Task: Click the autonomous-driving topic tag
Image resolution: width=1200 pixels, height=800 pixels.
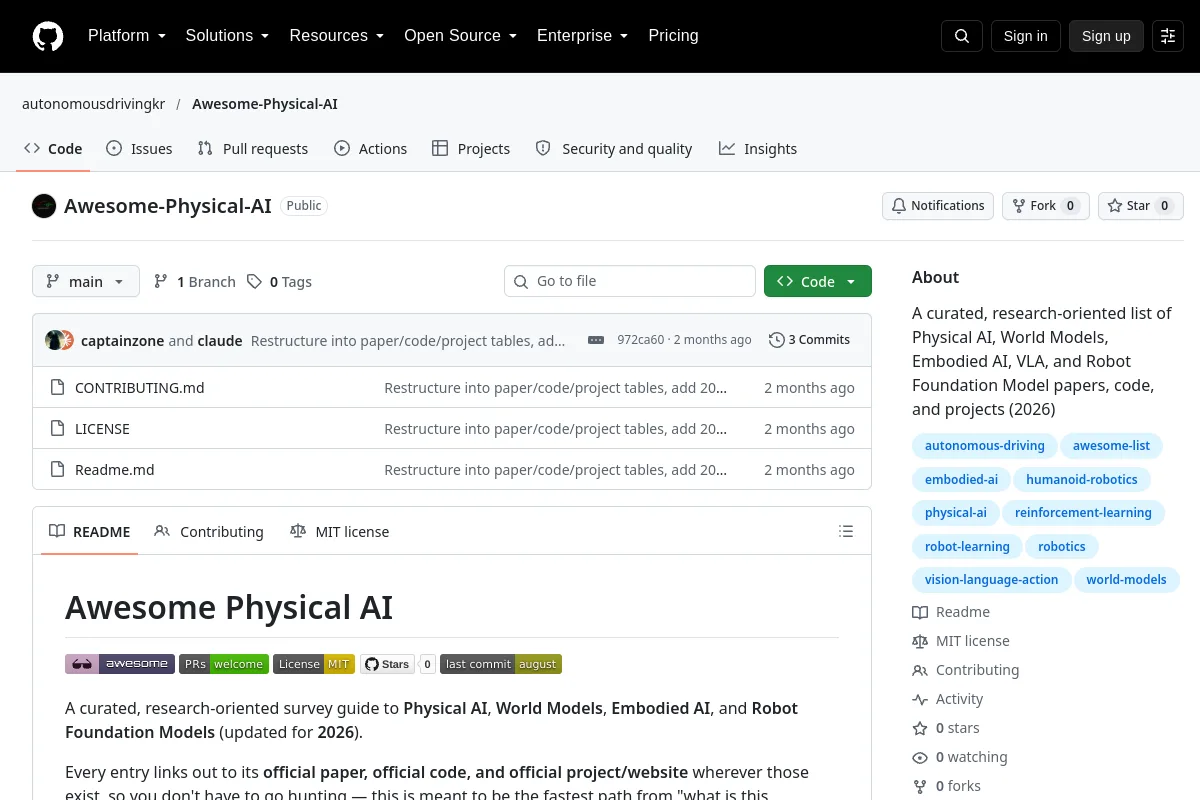Action: click(x=985, y=446)
